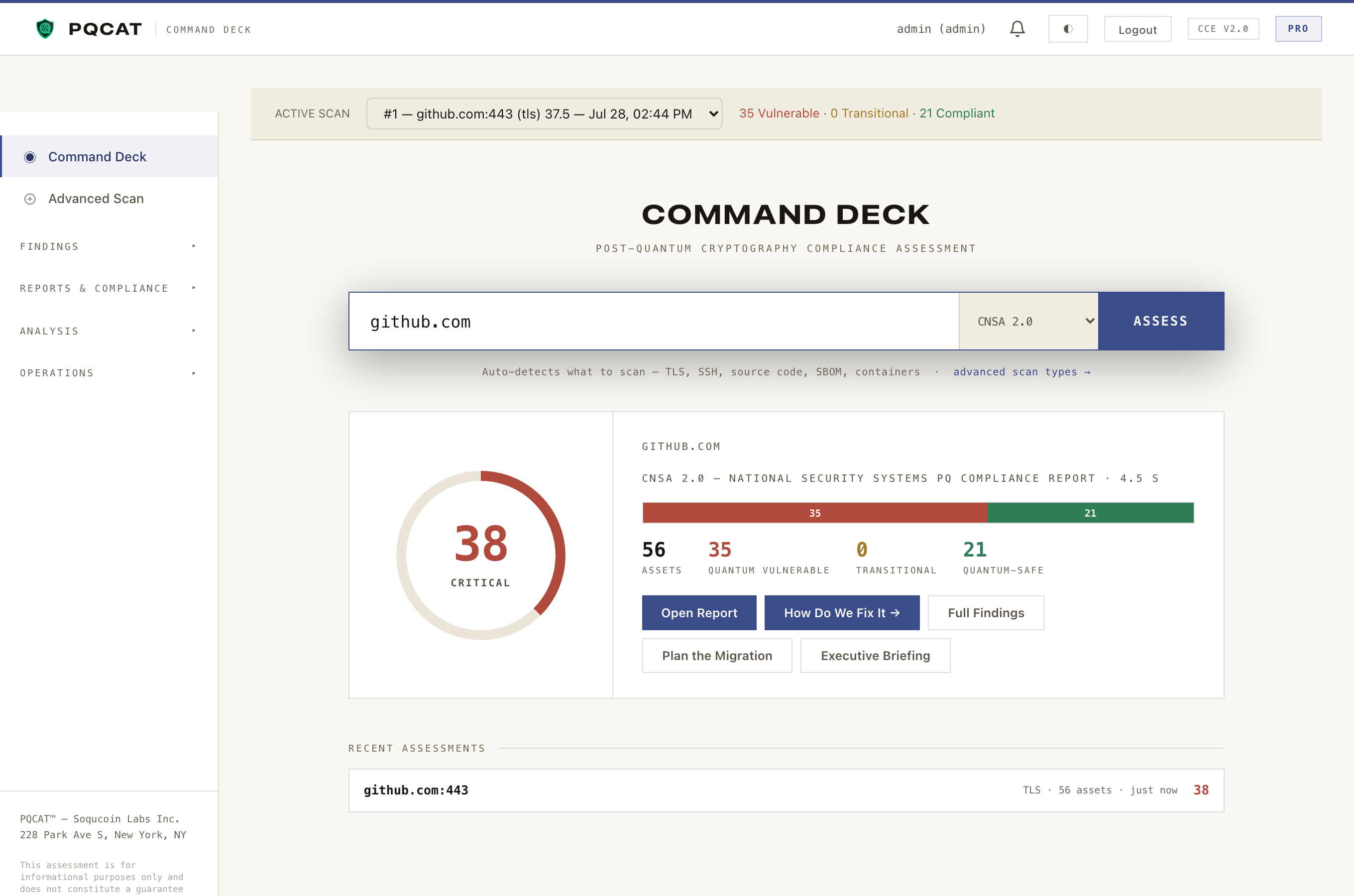Click the GITHUB.COM report heading
Screen dimensions: 1354x896
coord(680,447)
